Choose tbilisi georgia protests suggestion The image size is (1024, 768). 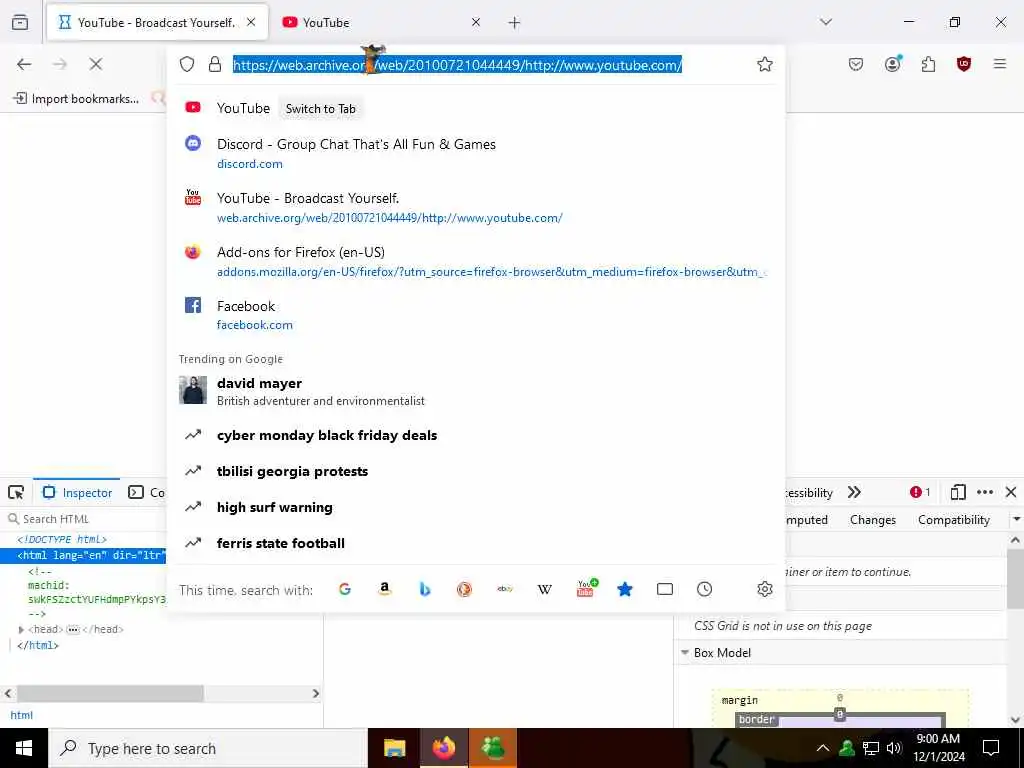click(x=476, y=471)
